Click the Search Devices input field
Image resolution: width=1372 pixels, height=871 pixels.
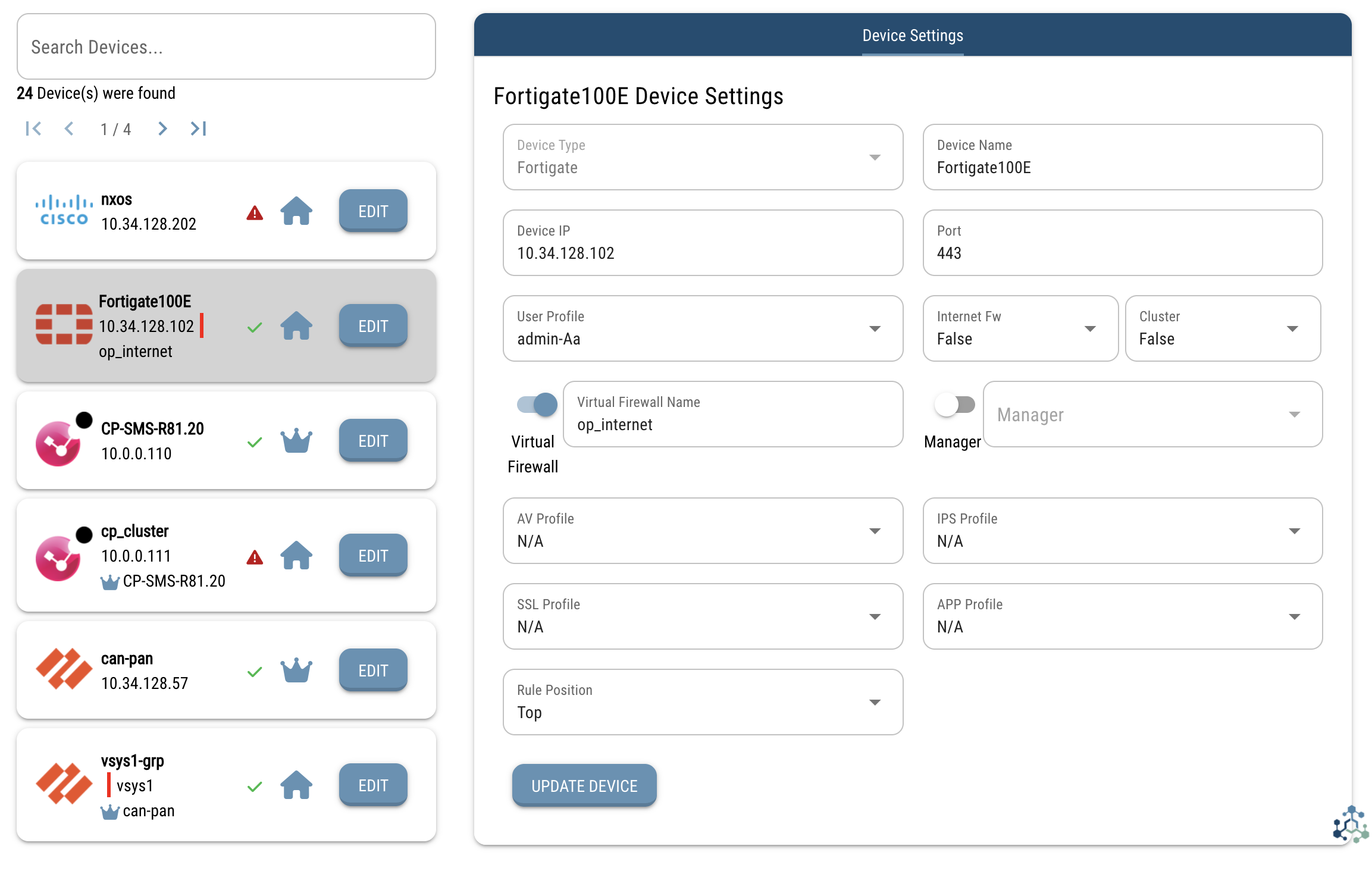pyautogui.click(x=226, y=47)
